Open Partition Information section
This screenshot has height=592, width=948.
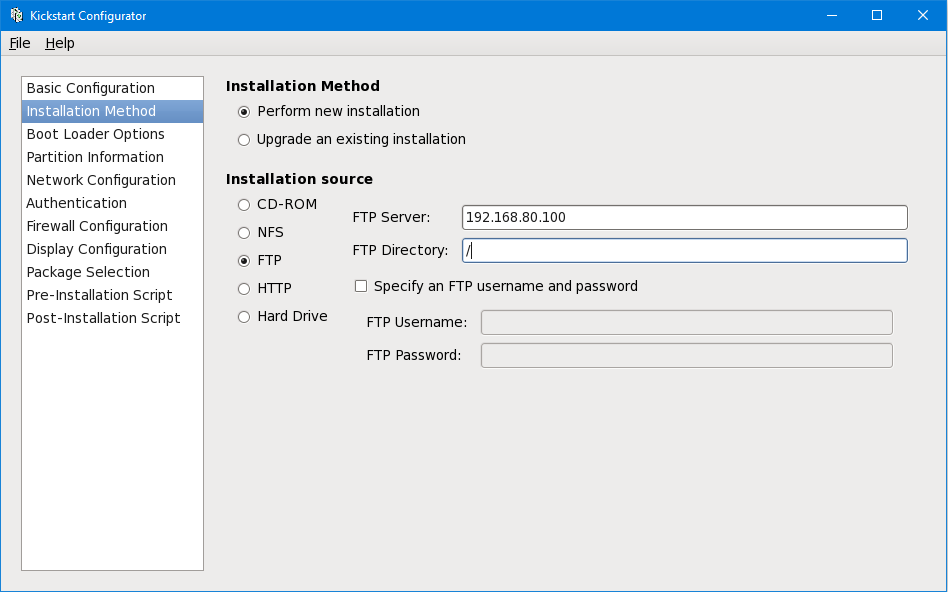(95, 157)
